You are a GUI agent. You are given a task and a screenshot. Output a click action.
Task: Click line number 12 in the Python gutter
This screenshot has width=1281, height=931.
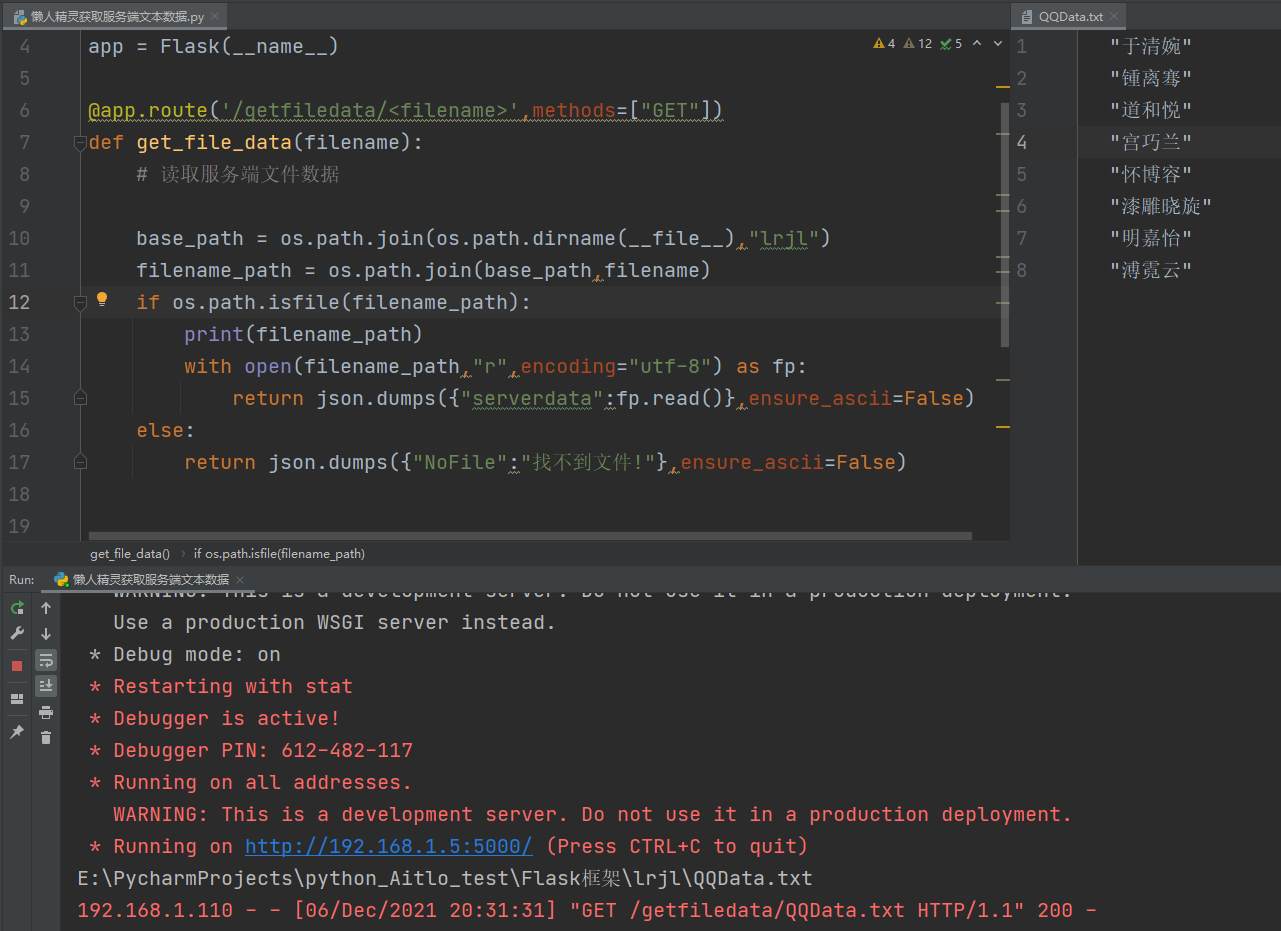click(19, 302)
